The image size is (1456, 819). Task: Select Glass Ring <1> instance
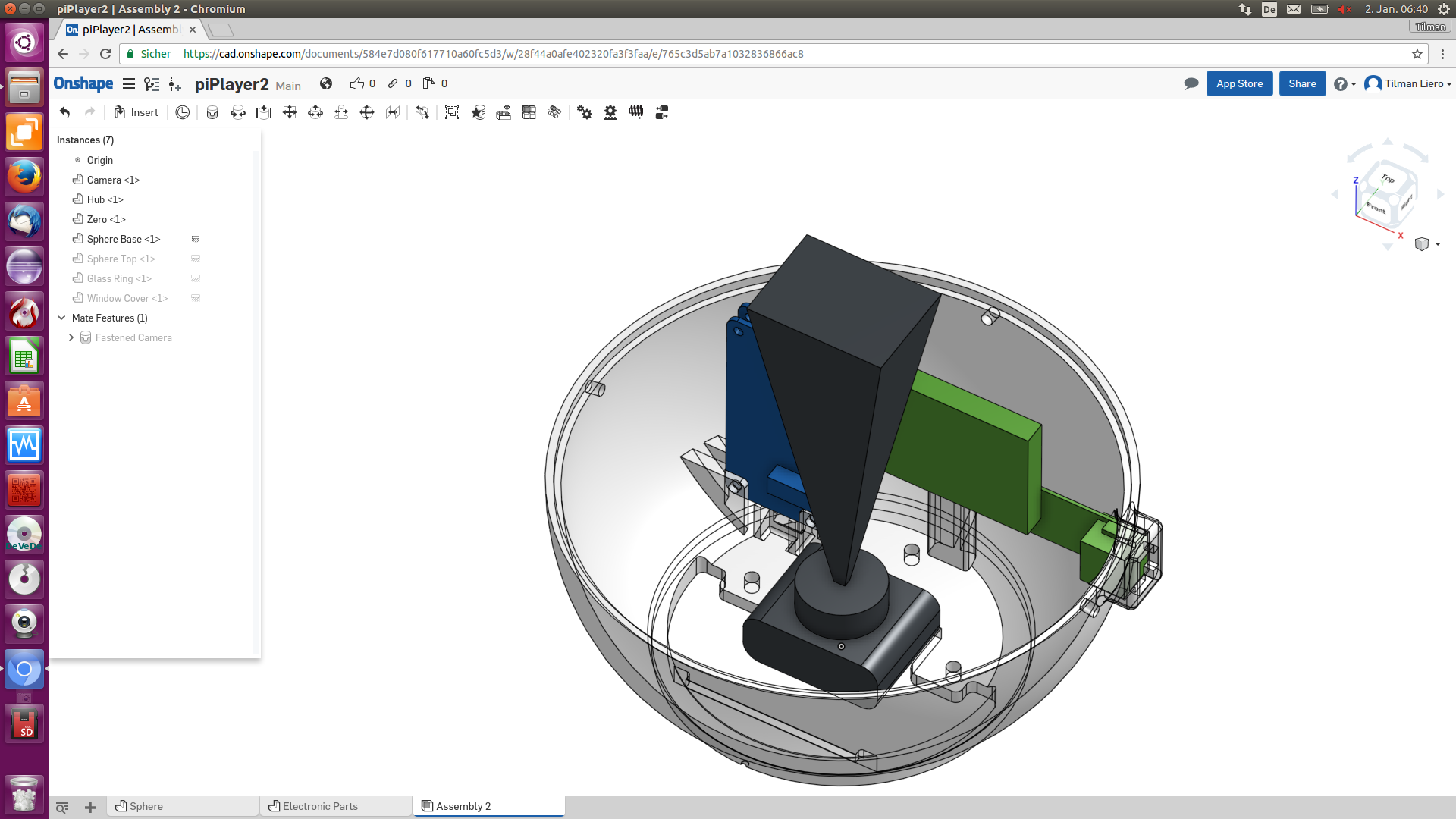click(119, 278)
